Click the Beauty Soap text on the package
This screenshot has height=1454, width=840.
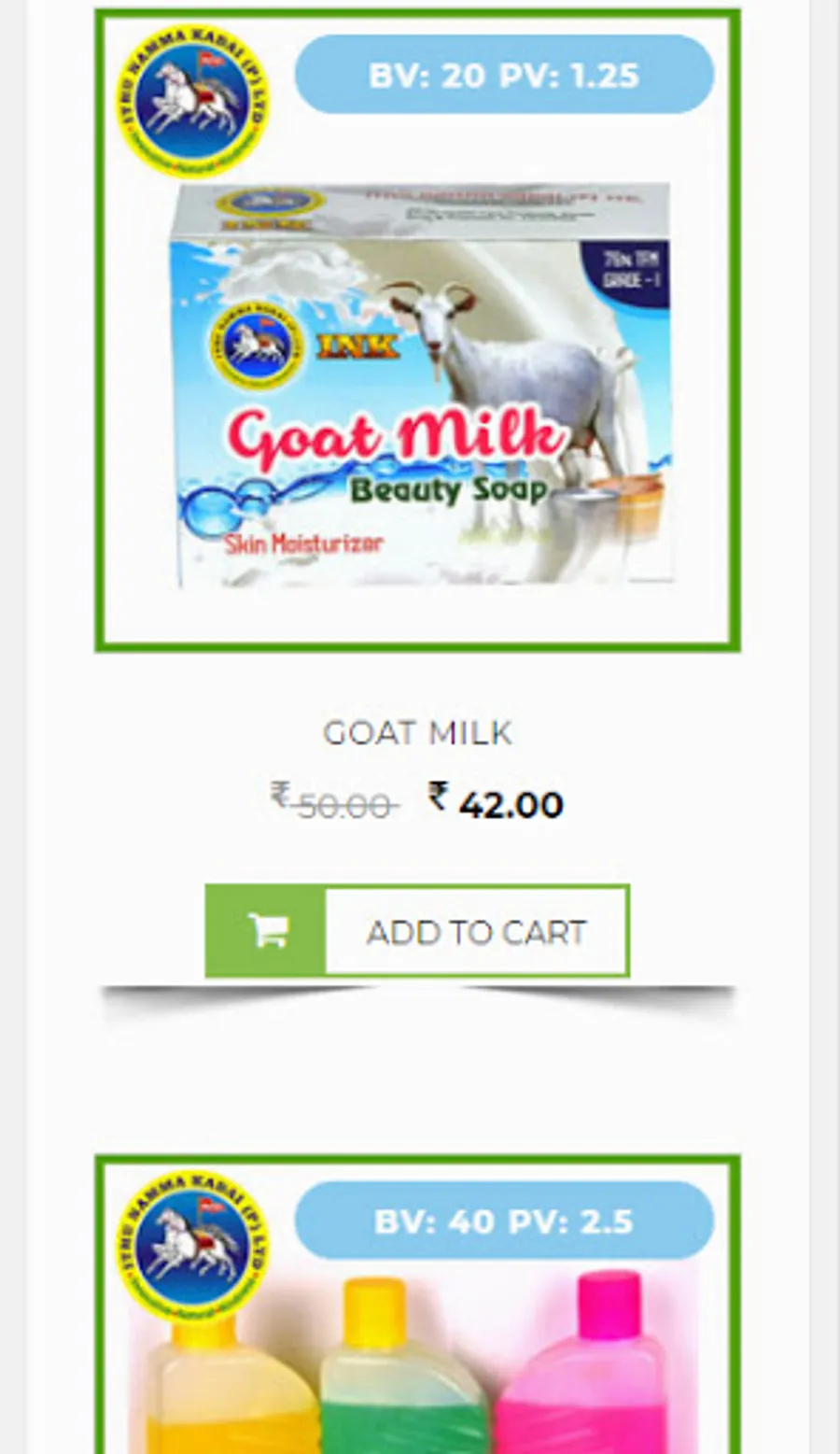[x=448, y=488]
